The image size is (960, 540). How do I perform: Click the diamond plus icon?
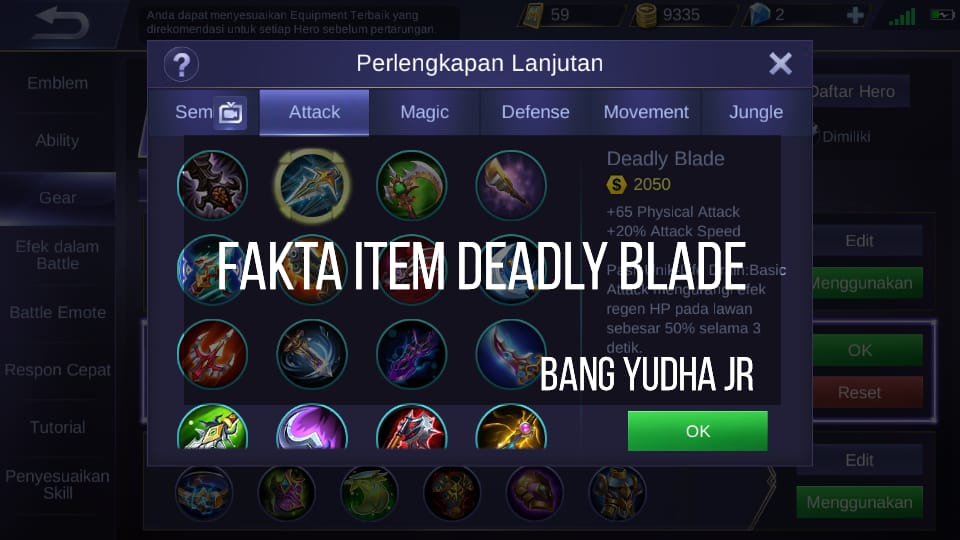[855, 14]
